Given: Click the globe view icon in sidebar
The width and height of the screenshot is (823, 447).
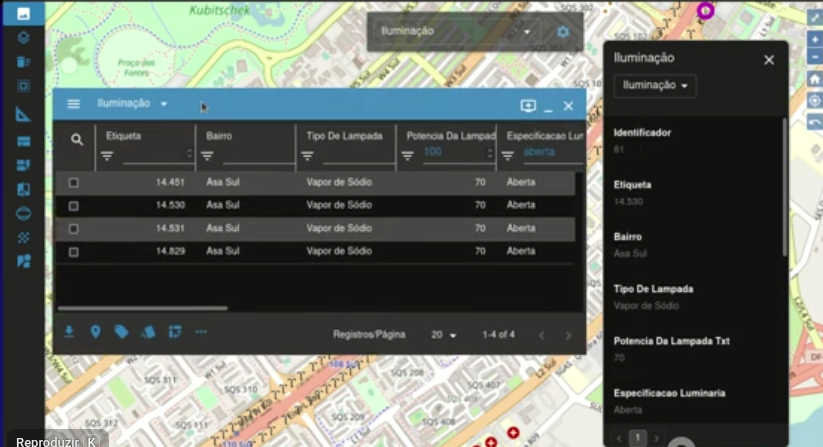Looking at the screenshot, I should click(23, 214).
